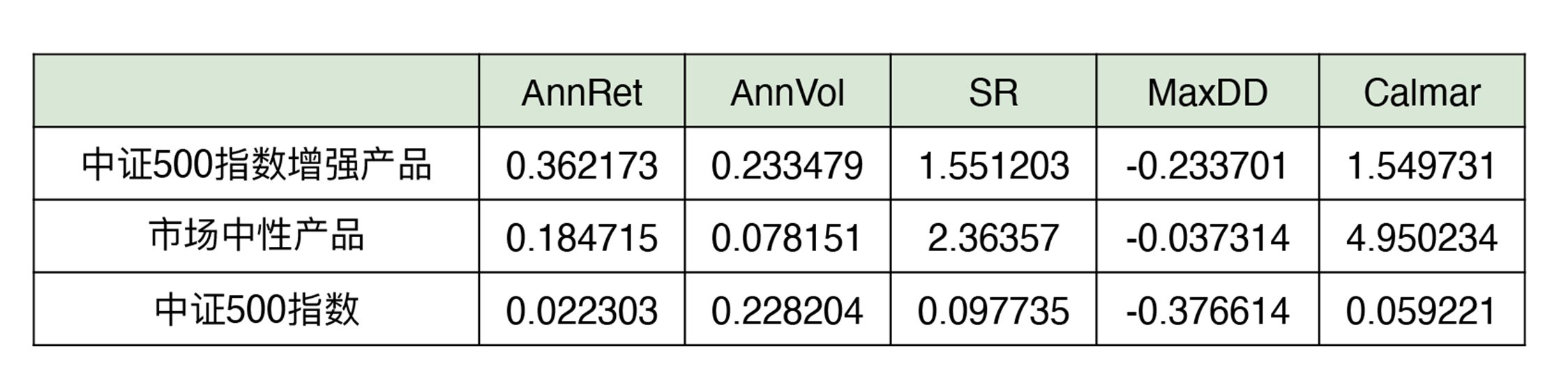Image resolution: width=1568 pixels, height=385 pixels.
Task: Select MaxDD value -0.233701
Action: pos(1207,166)
